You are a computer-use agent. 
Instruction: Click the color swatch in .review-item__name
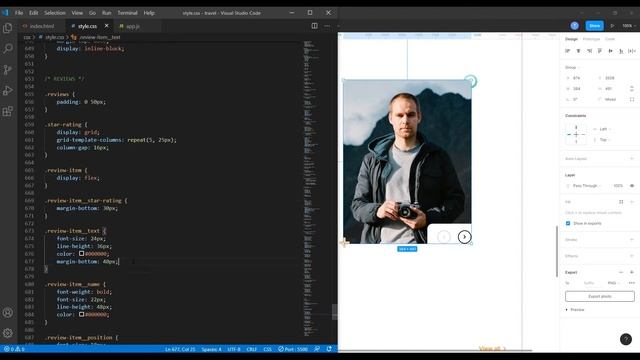[82, 314]
